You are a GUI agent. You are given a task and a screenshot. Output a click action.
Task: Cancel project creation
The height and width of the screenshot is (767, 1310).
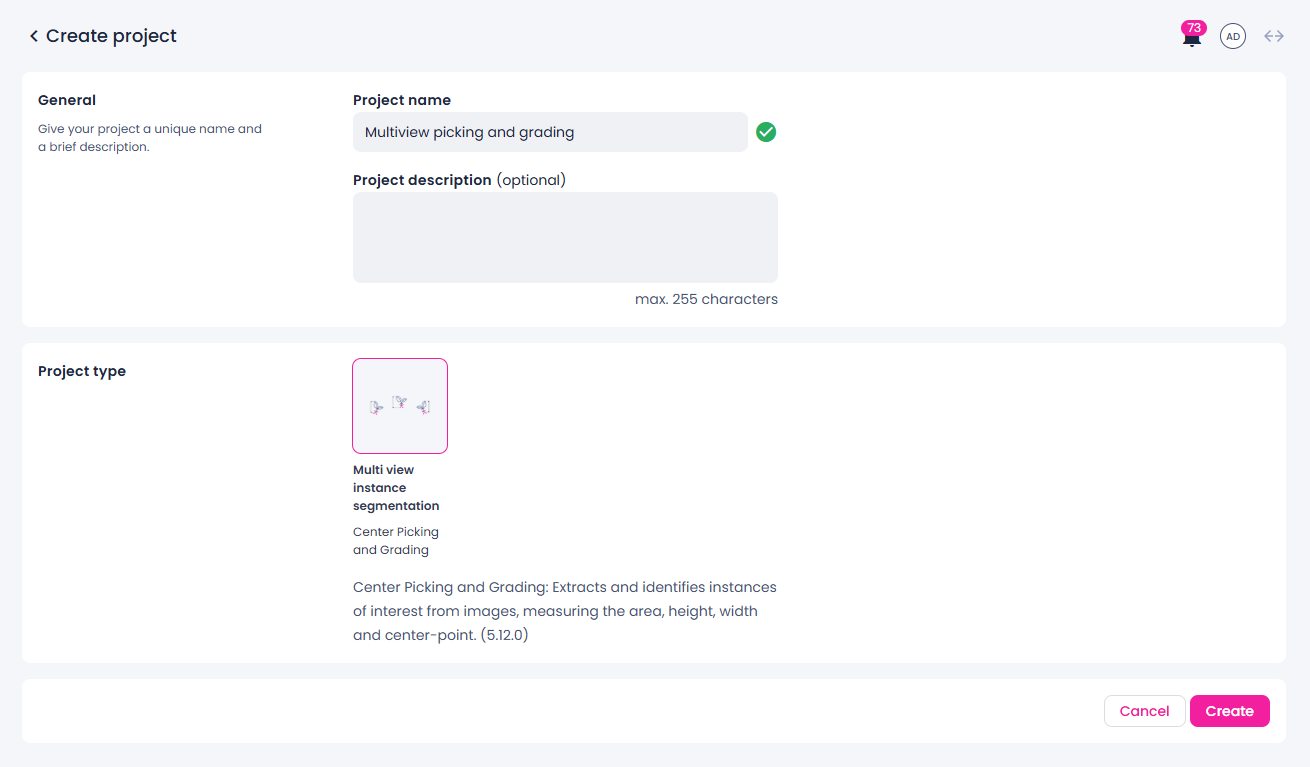point(1145,711)
